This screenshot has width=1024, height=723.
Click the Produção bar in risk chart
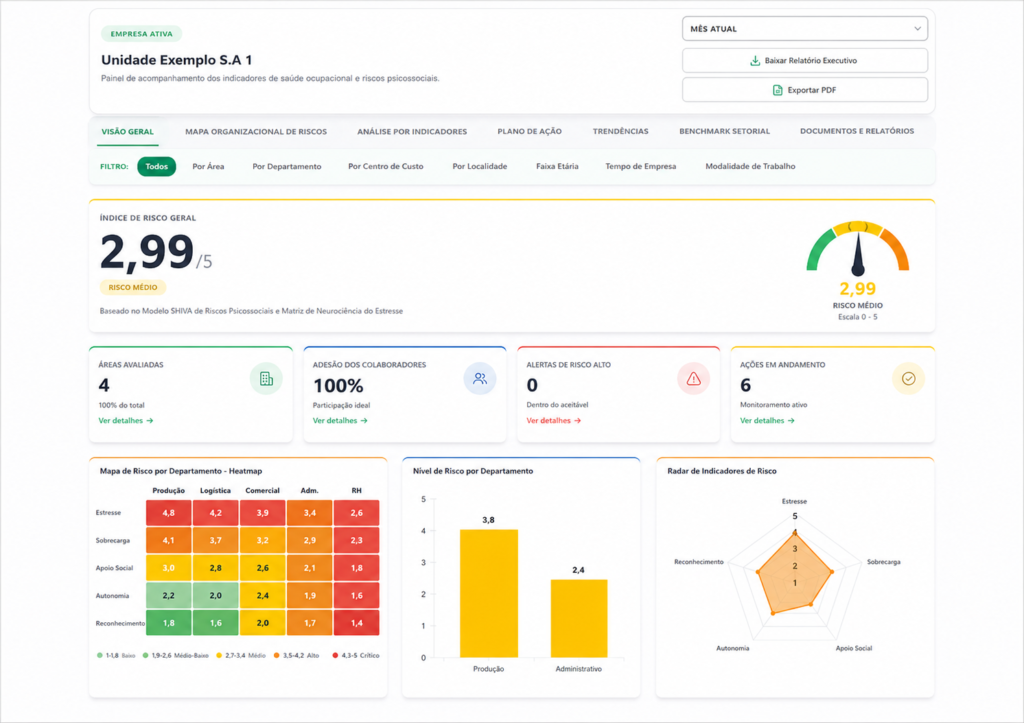coord(488,593)
